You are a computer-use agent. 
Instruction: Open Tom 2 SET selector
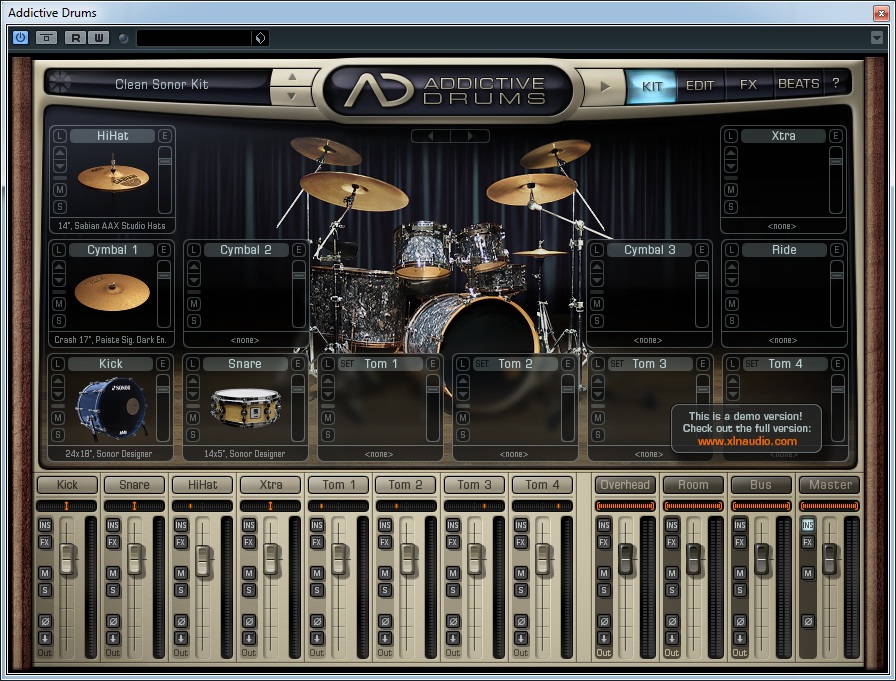(482, 364)
